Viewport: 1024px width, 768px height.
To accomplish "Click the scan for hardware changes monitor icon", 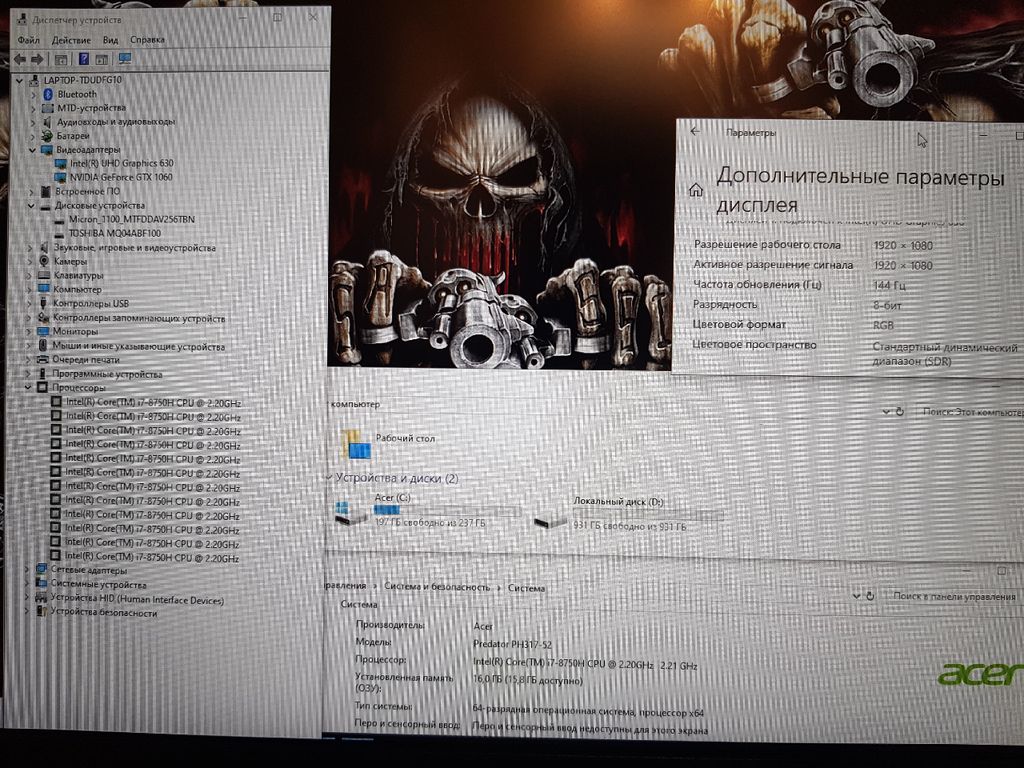I will (x=125, y=59).
